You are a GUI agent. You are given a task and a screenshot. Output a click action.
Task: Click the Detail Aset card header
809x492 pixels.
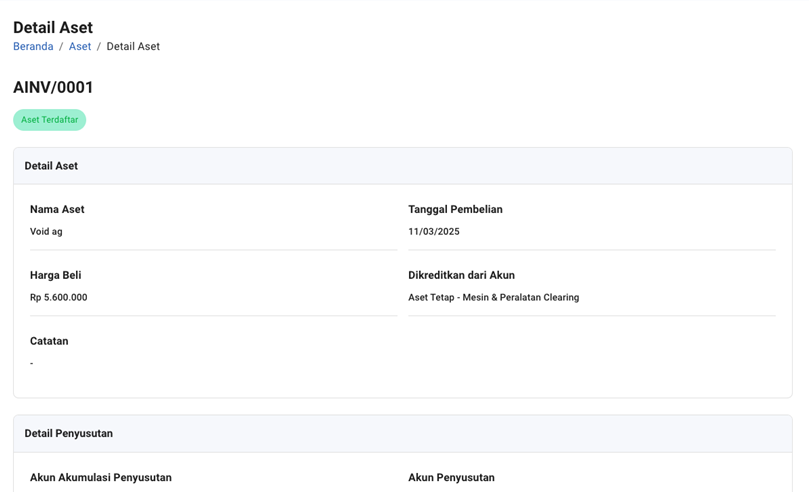click(x=51, y=166)
